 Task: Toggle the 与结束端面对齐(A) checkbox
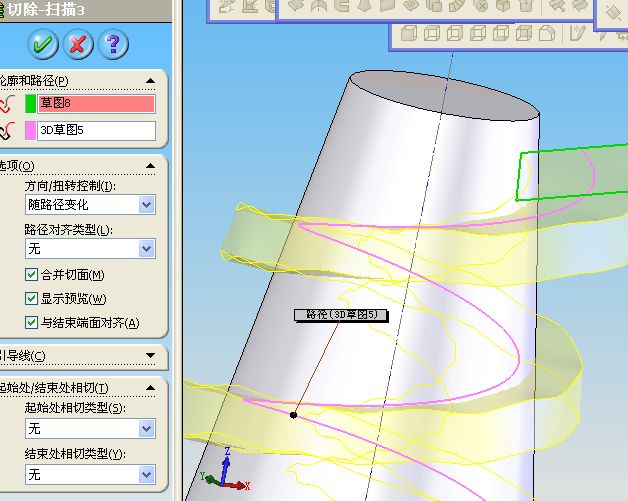coord(31,323)
